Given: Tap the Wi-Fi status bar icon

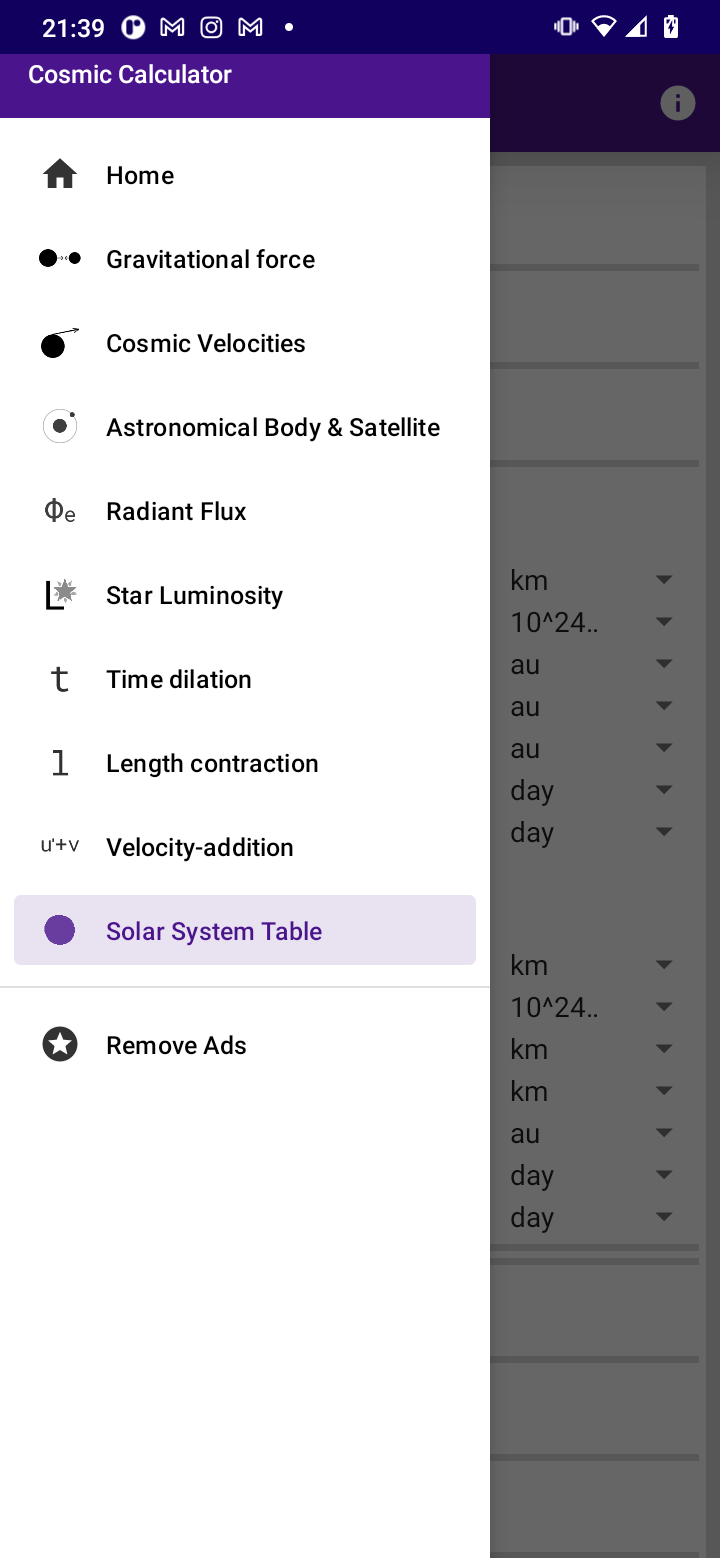Looking at the screenshot, I should [603, 27].
